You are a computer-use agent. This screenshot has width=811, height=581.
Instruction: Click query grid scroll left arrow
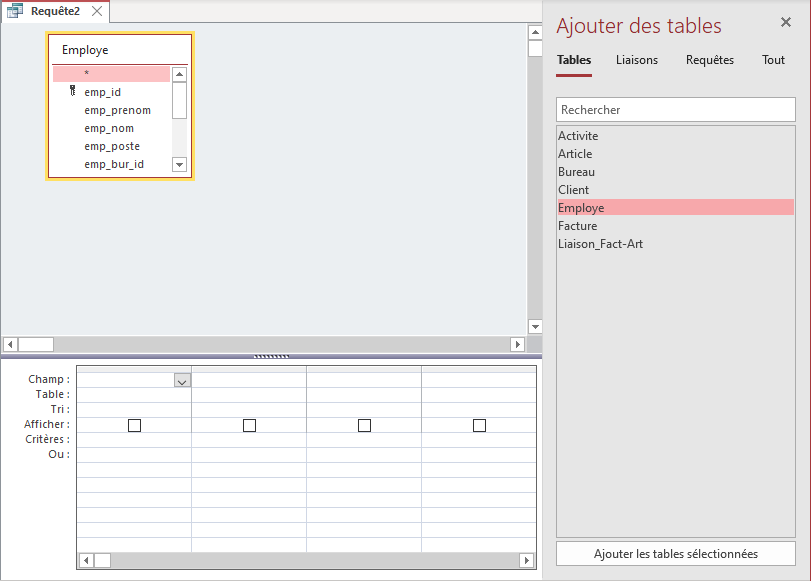[x=86, y=561]
